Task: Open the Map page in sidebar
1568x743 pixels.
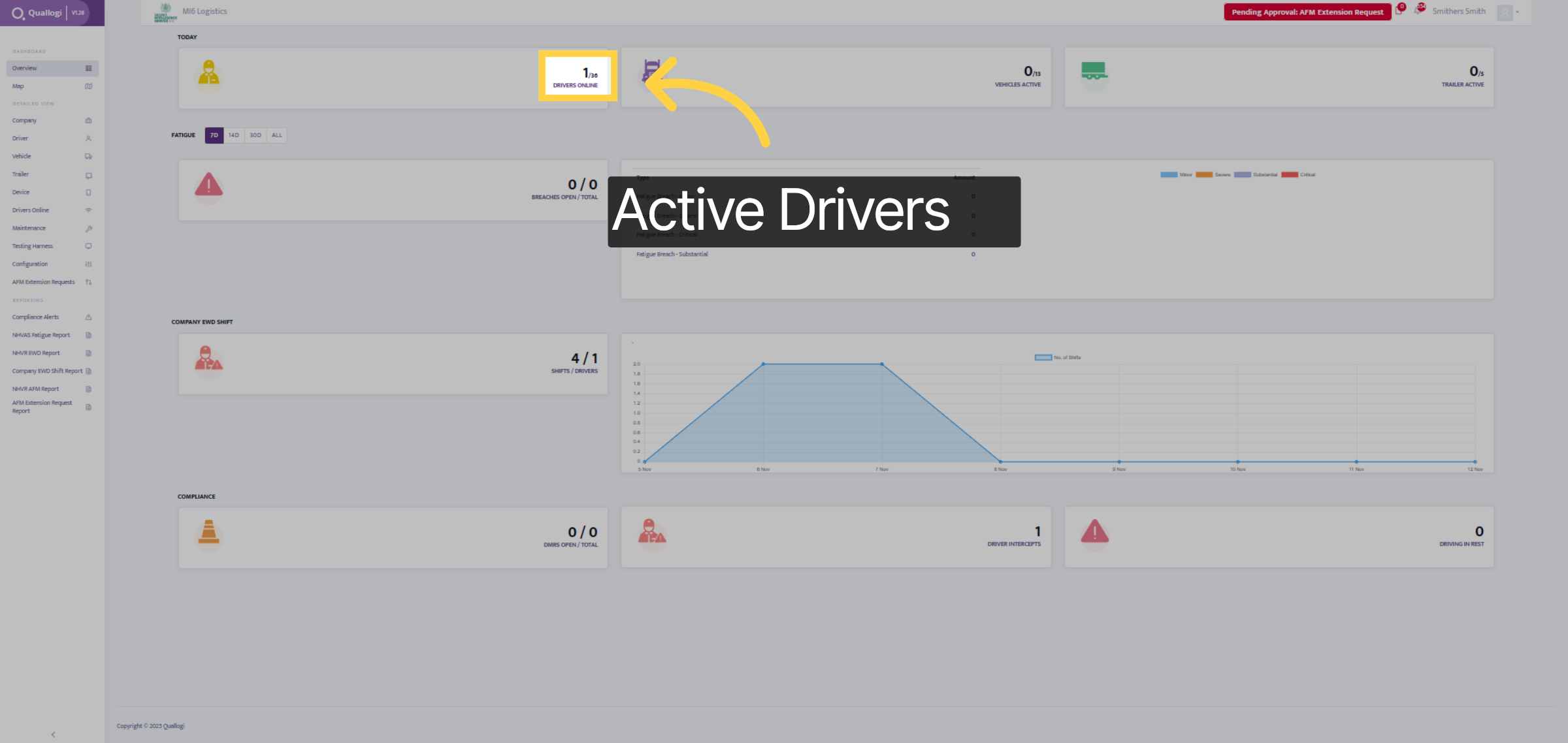Action: [52, 86]
